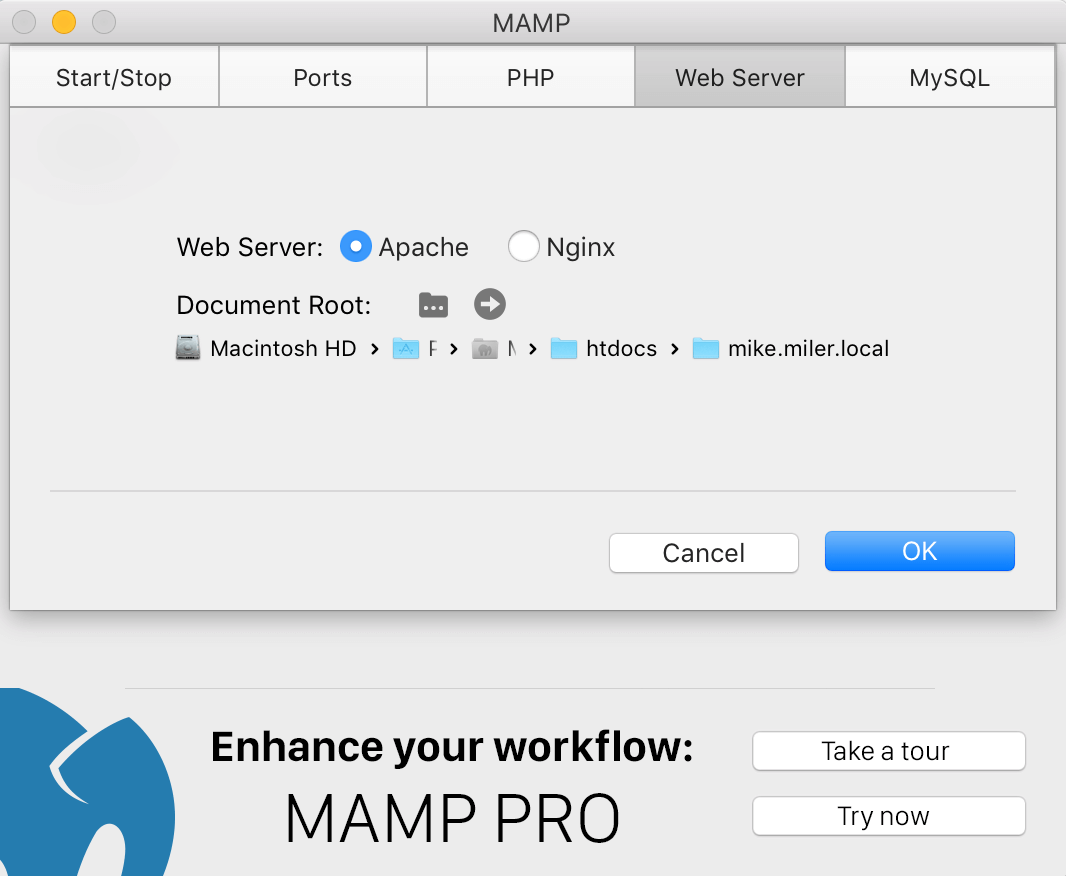Screen dimensions: 1066x876
Task: Minimize the MAMP window with yellow button
Action: point(64,21)
